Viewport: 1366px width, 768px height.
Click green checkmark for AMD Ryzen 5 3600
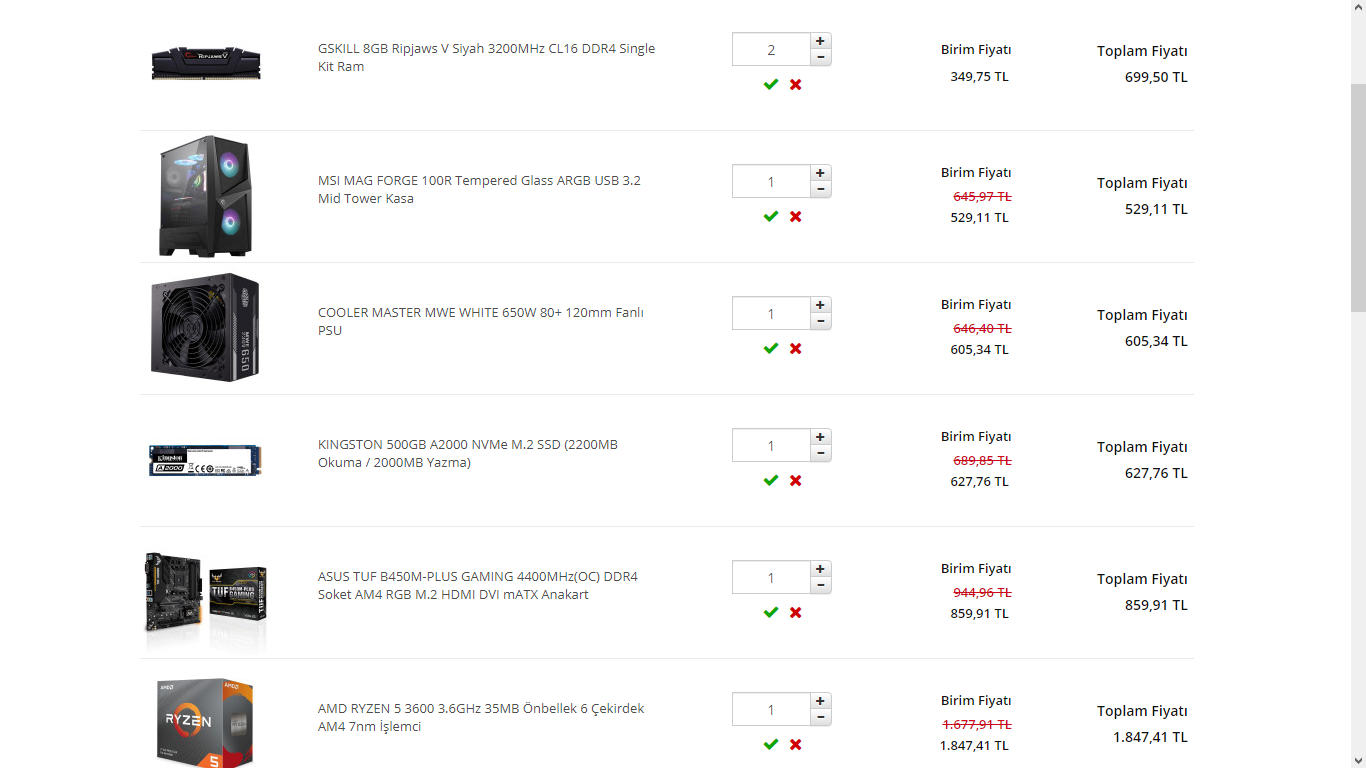tap(770, 745)
